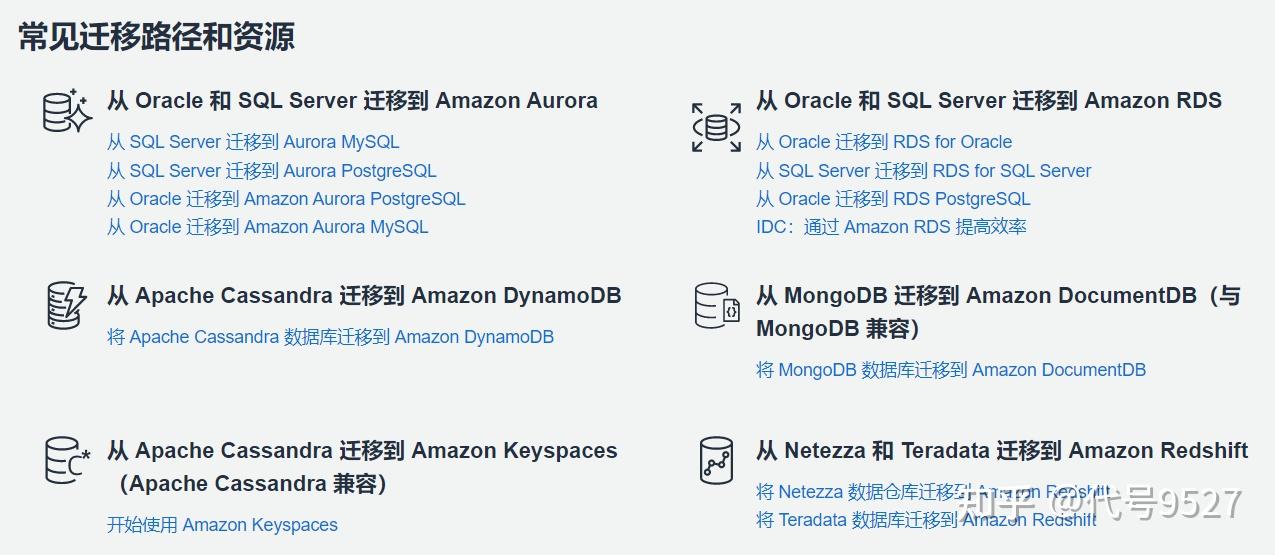Viewport: 1275px width, 555px height.
Task: Click heading 从 Oracle 和 SQL Server 迁移到 Amazon Aurora
Action: pos(352,101)
